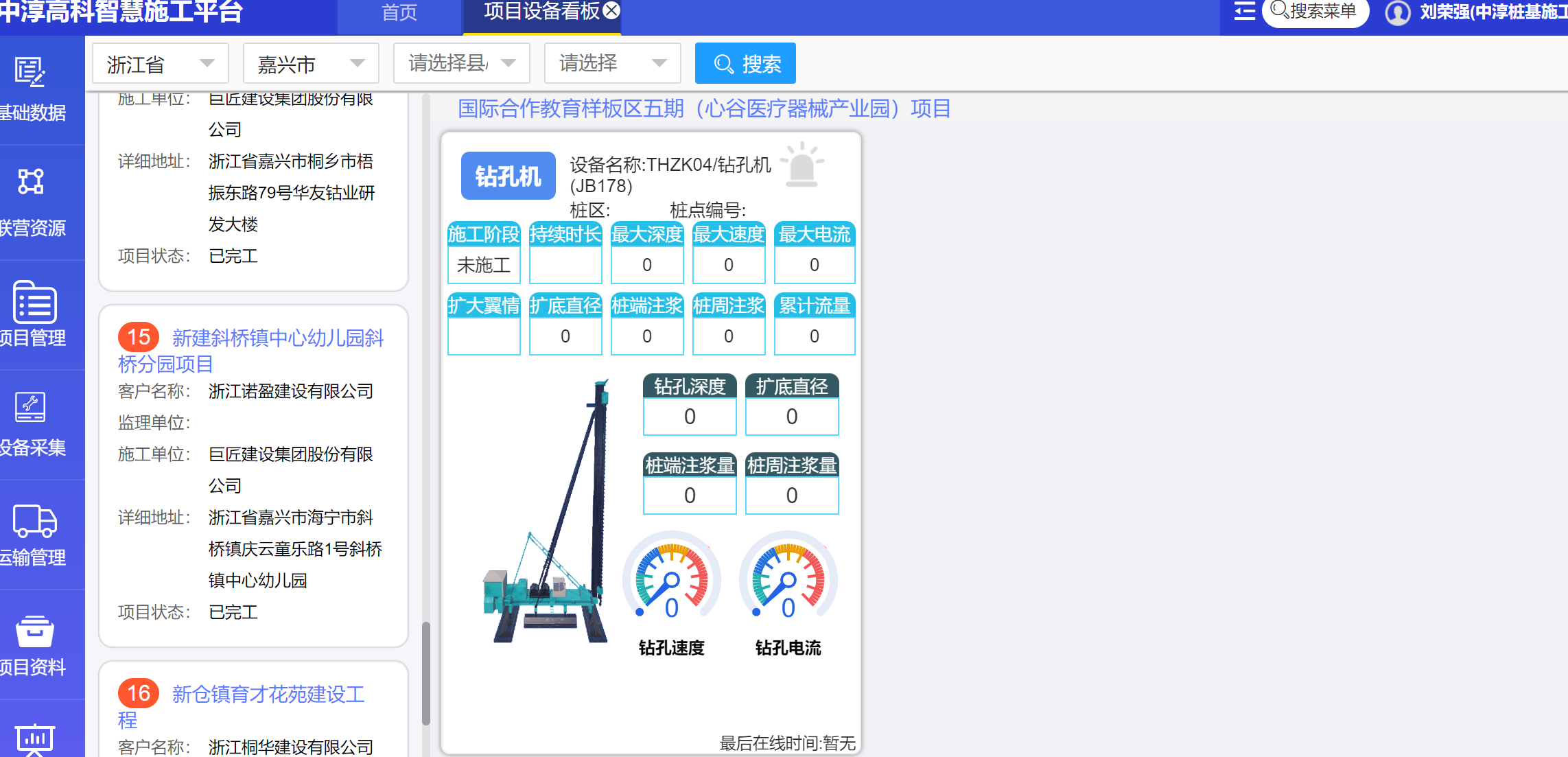Screen dimensions: 1568x757
Task: Open the 运输管理 truck icon
Action: tap(34, 521)
